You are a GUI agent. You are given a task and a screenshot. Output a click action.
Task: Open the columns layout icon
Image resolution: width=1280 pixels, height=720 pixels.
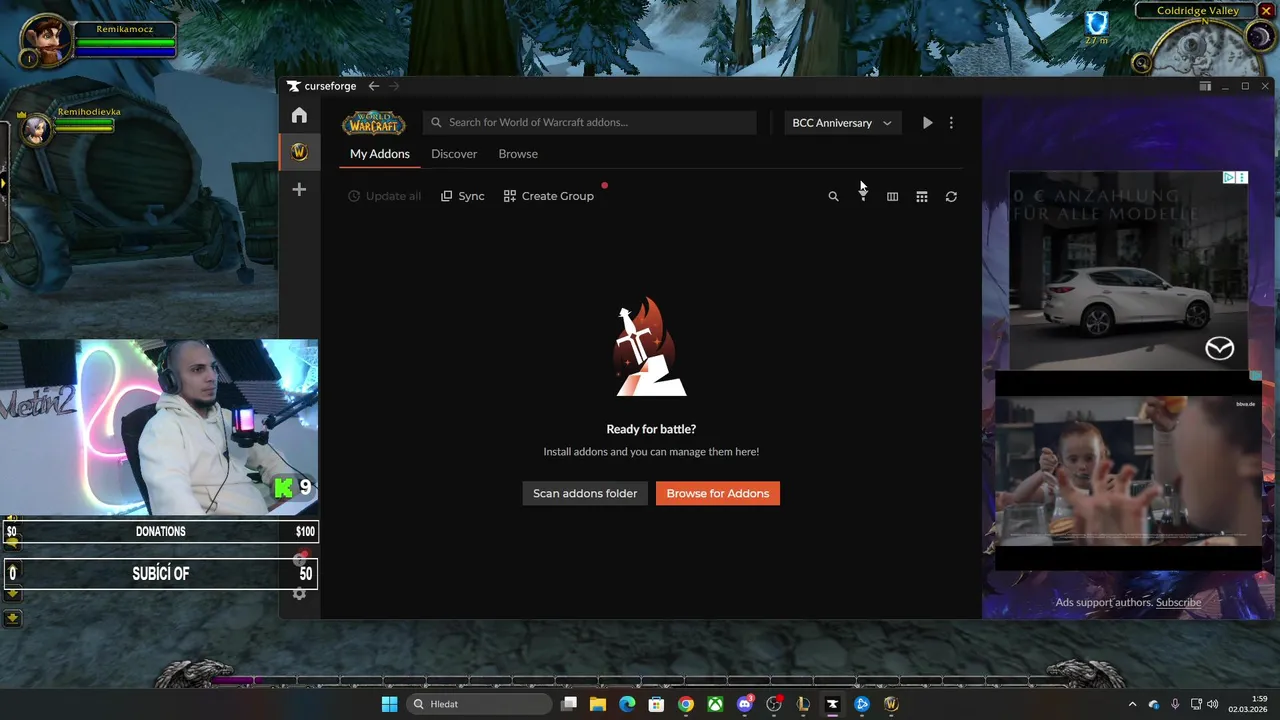point(892,197)
